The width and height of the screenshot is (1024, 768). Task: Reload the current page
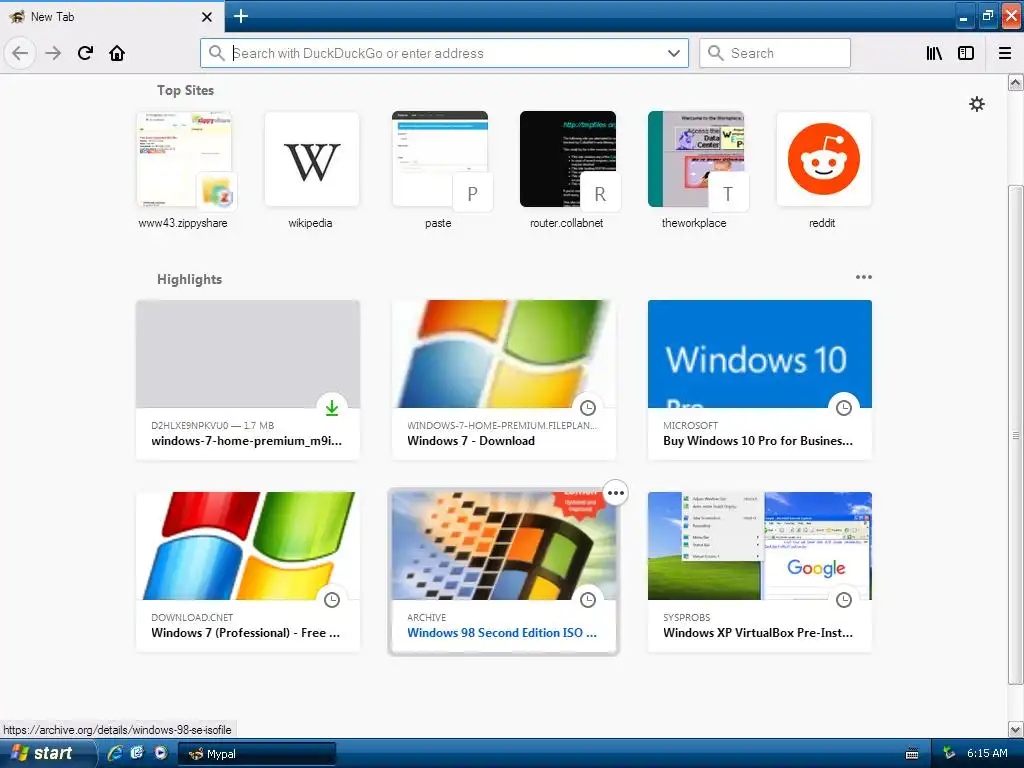[x=86, y=53]
